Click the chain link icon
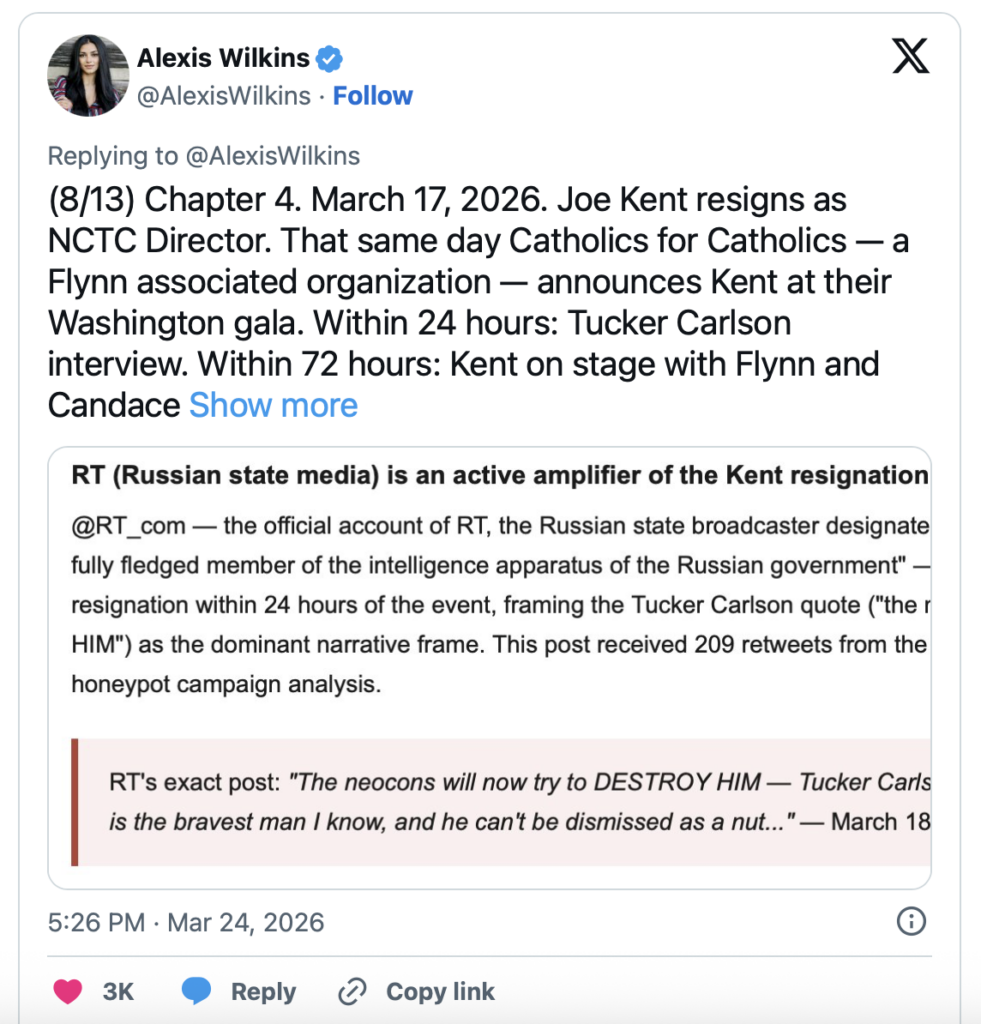 pos(352,991)
